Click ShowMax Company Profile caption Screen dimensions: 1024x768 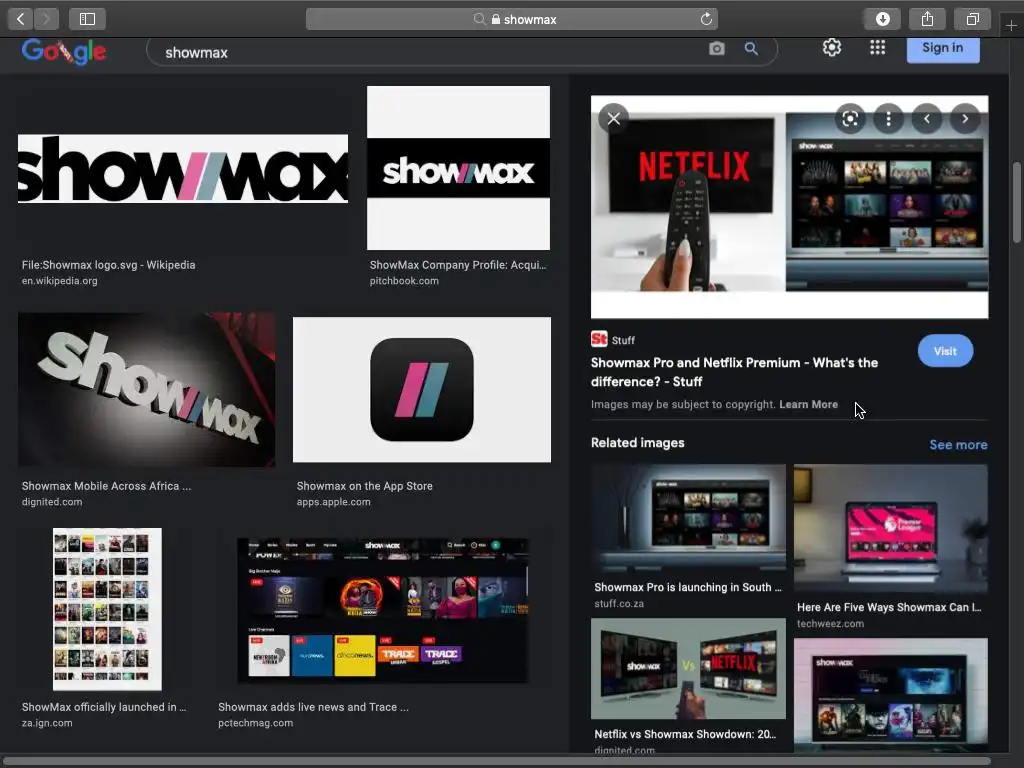pos(458,264)
